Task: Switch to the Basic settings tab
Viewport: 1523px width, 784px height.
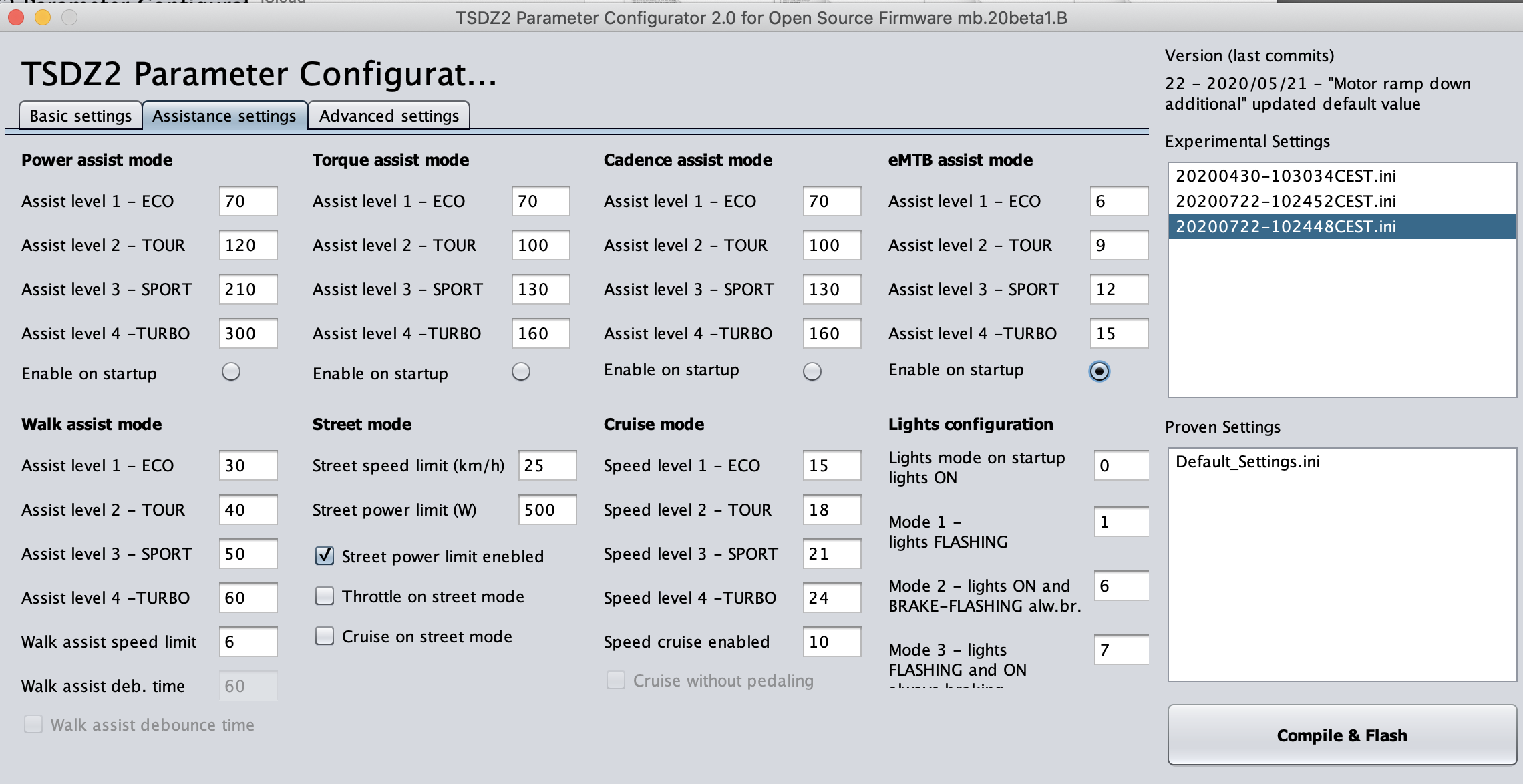Action: (x=81, y=116)
